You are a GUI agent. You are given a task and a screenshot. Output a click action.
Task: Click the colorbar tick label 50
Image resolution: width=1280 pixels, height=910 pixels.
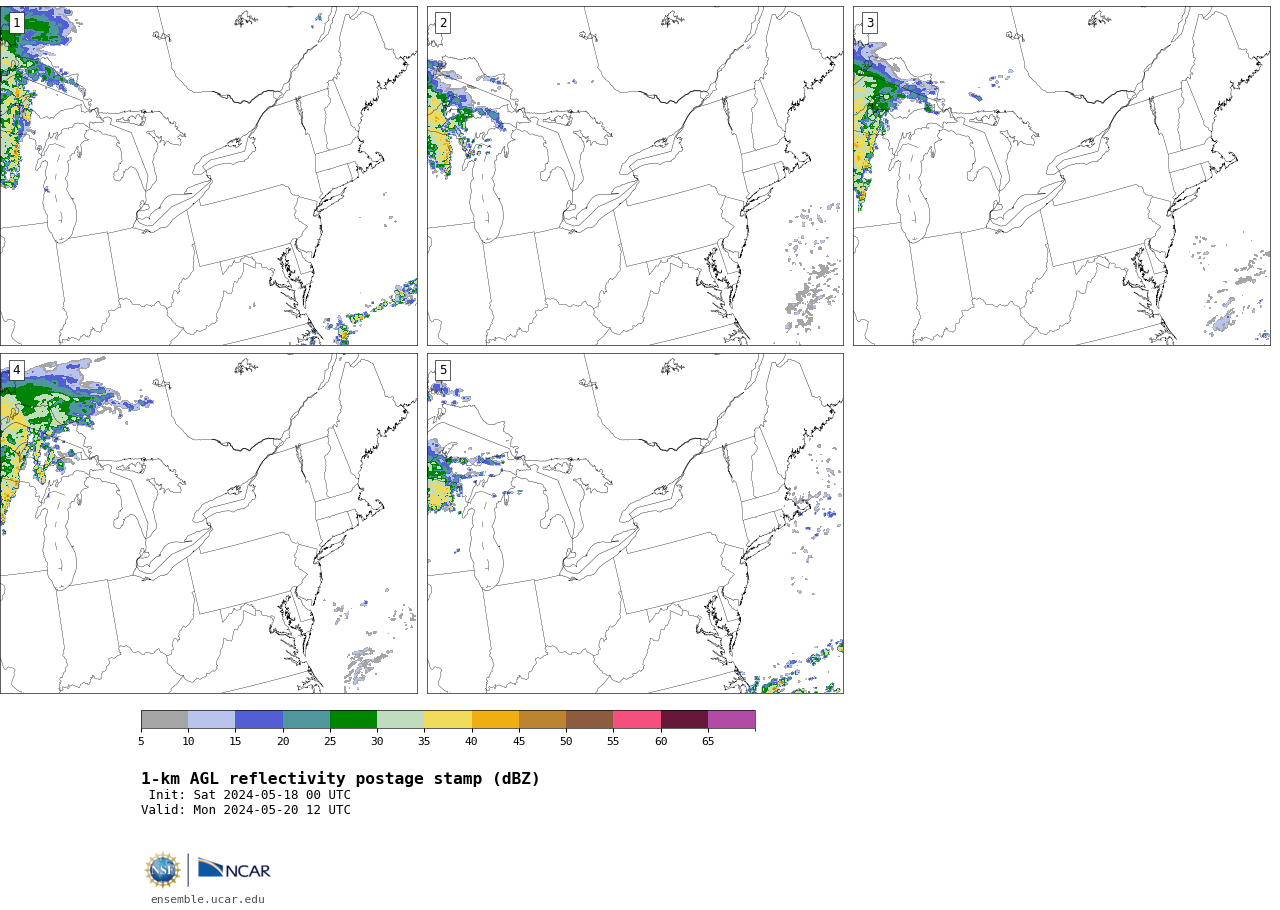click(x=566, y=741)
